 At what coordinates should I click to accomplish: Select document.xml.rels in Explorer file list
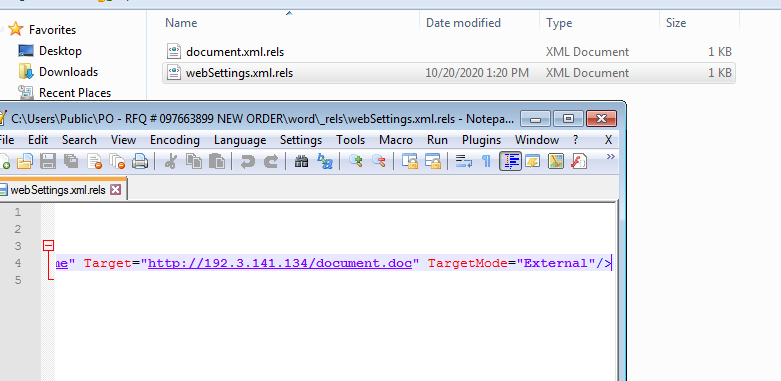point(235,52)
